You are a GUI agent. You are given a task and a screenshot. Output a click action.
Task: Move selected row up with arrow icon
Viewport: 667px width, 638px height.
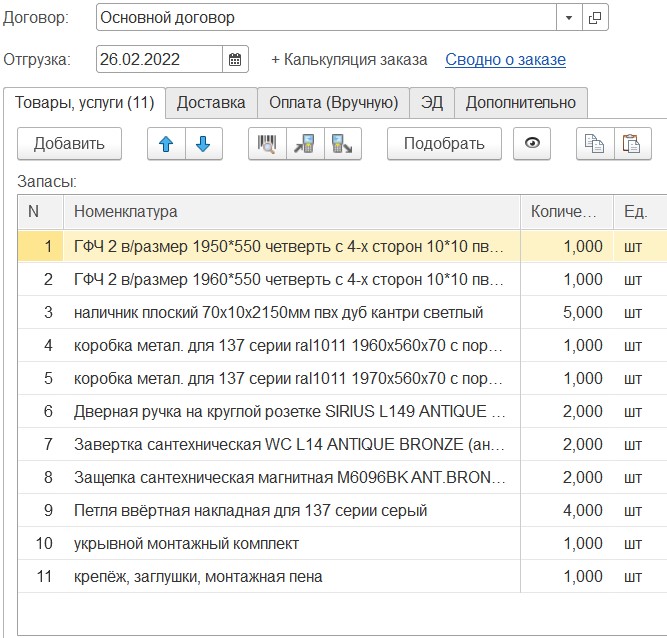click(x=166, y=144)
